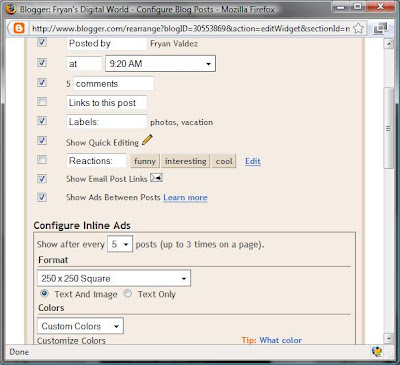Click the Format section label
The height and width of the screenshot is (365, 400).
click(x=53, y=260)
